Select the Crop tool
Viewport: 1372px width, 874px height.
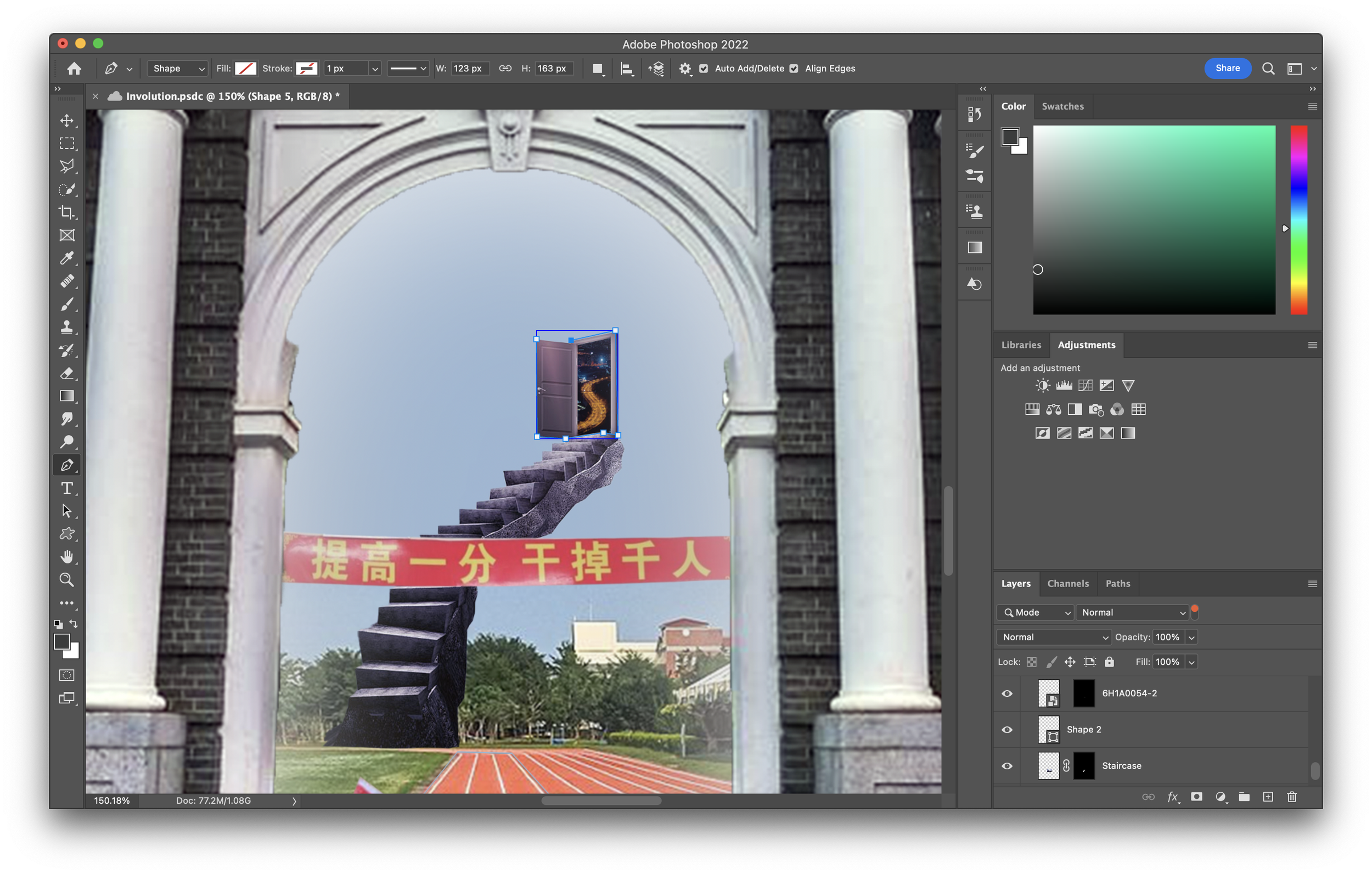pos(66,212)
